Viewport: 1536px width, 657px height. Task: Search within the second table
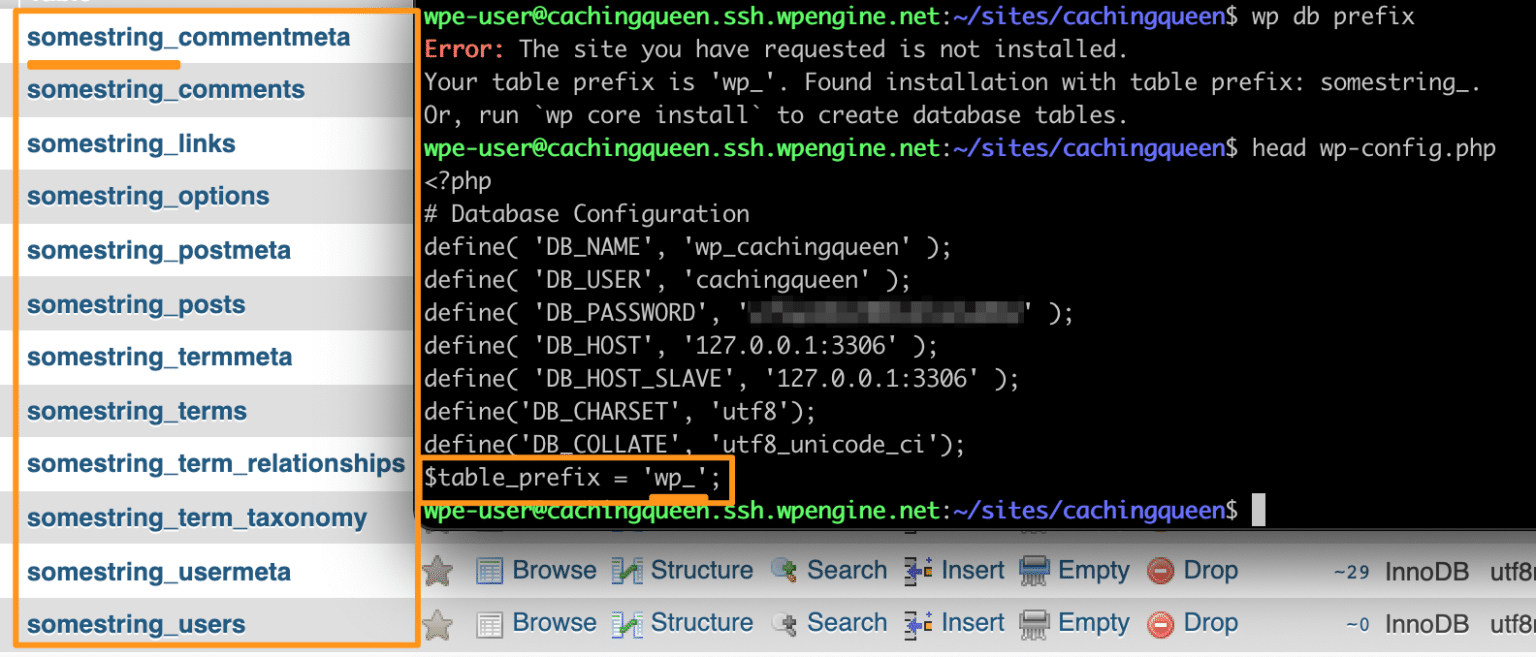846,622
